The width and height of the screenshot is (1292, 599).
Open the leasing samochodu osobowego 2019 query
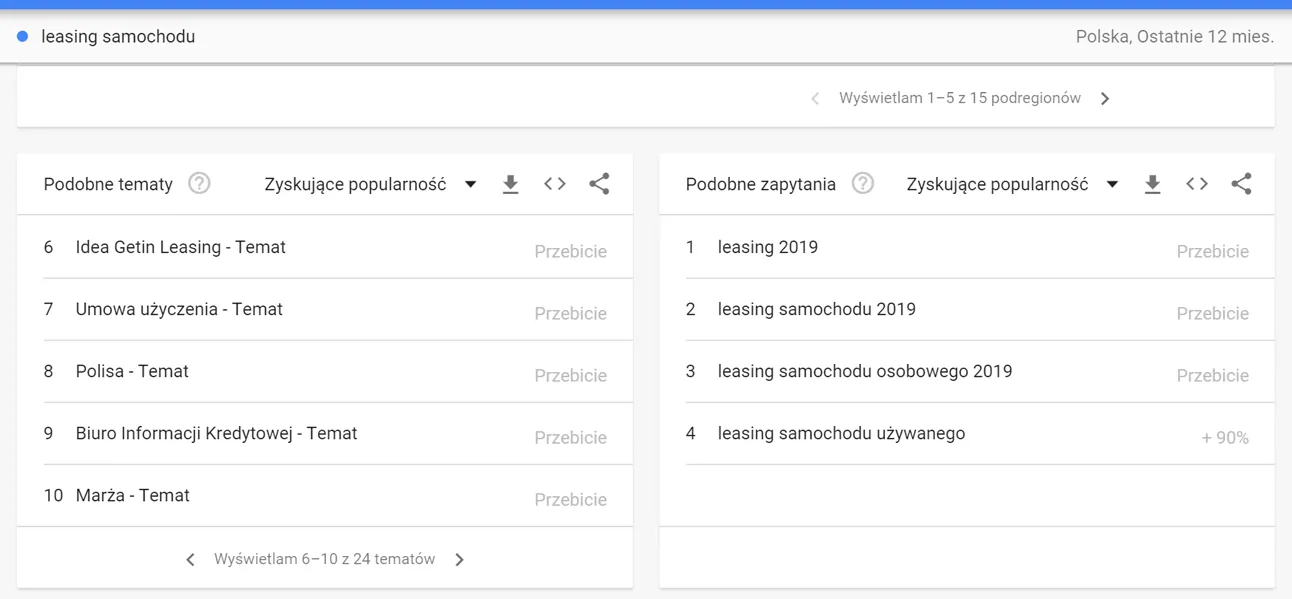pos(865,371)
